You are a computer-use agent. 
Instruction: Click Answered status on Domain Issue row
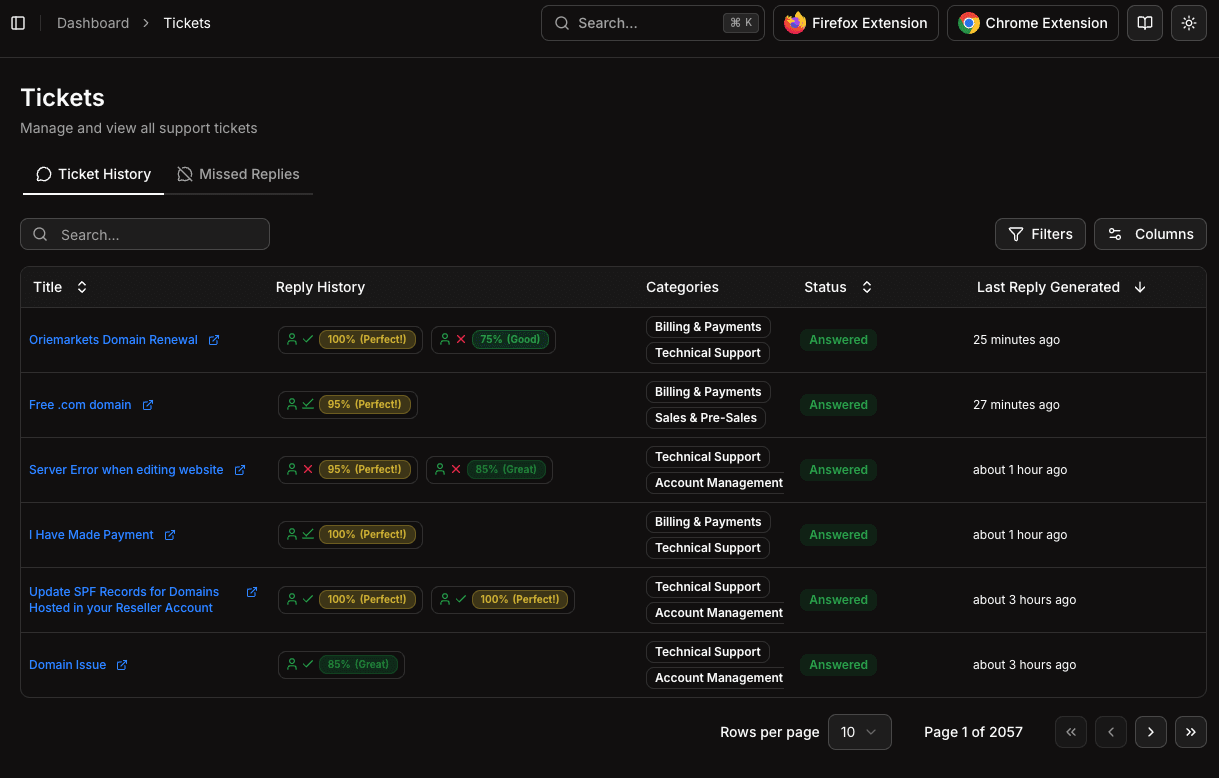(838, 665)
